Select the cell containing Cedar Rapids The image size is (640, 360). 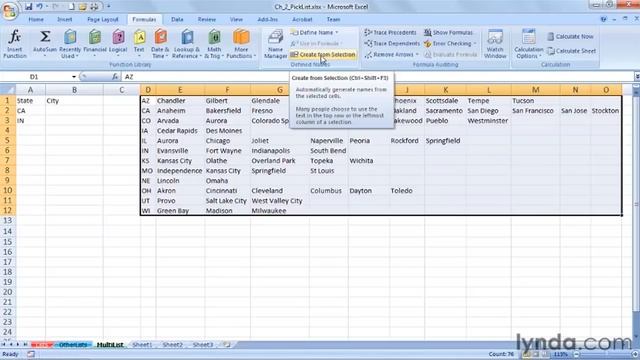(180, 131)
